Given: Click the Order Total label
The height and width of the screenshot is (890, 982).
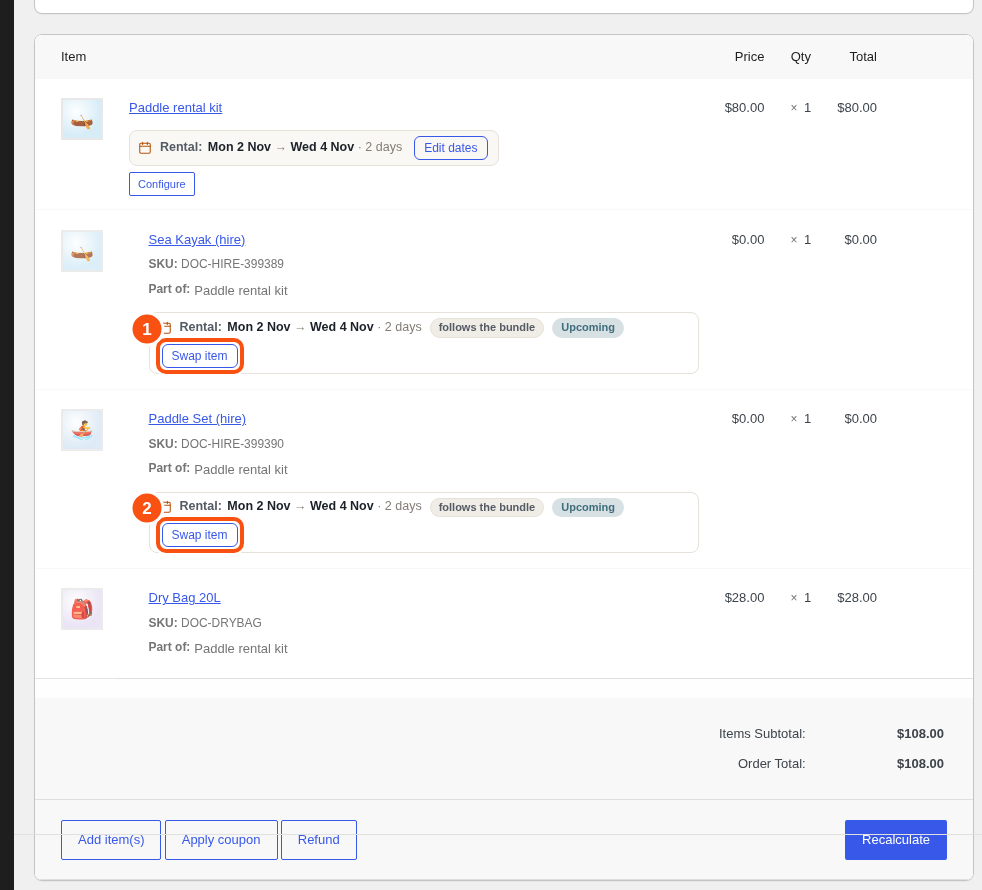Looking at the screenshot, I should click(x=772, y=764).
